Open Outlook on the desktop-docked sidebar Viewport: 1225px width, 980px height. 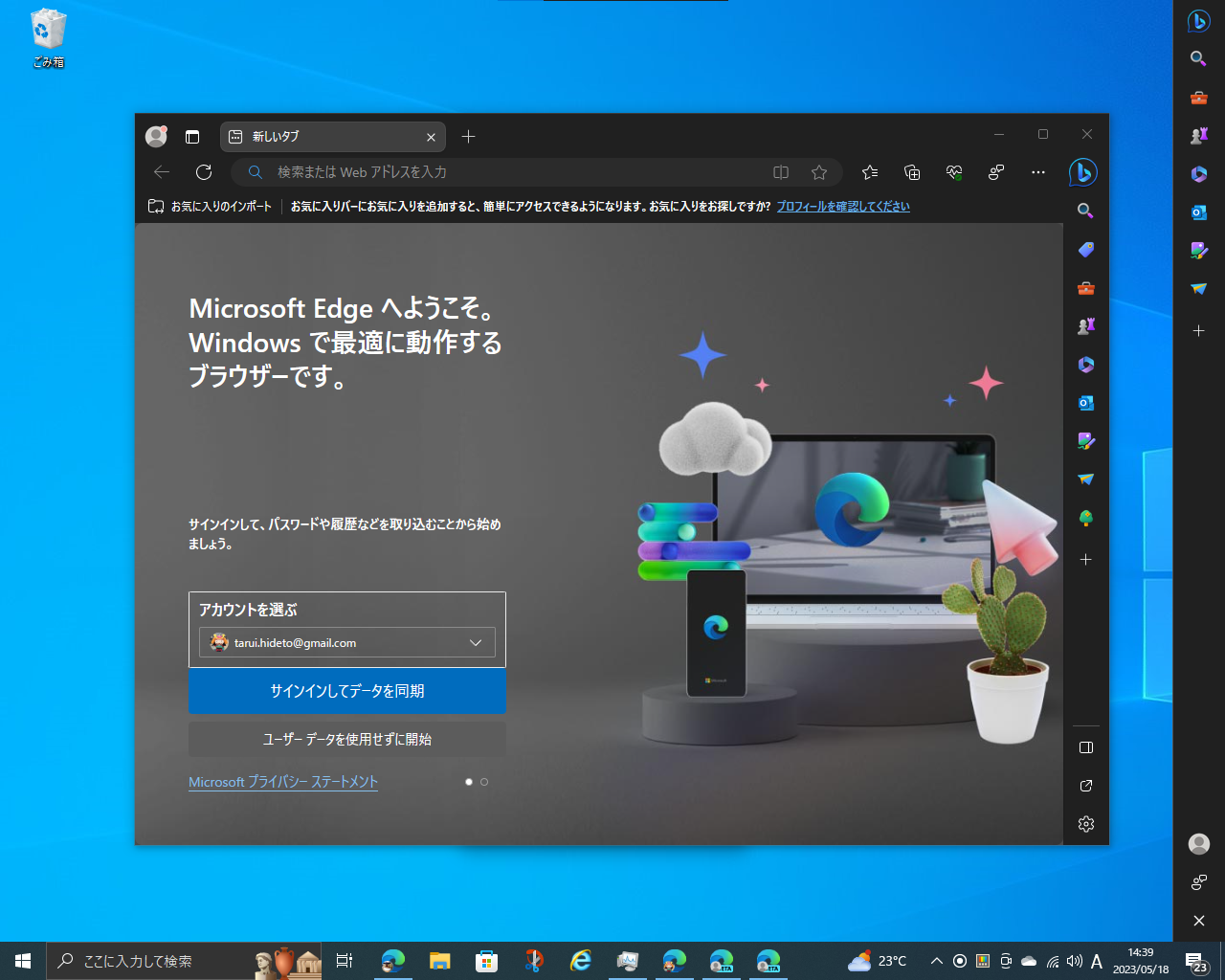(x=1198, y=212)
